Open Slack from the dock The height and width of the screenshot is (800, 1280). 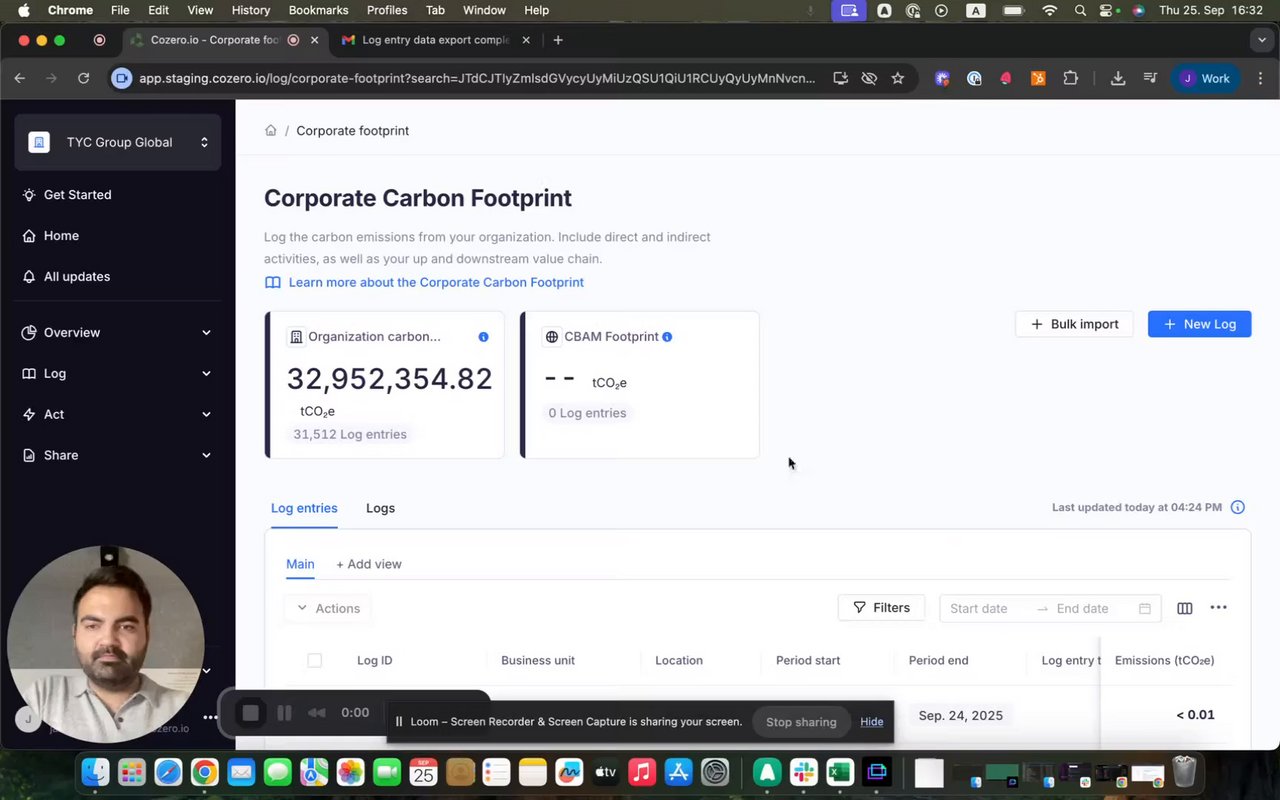pos(803,772)
